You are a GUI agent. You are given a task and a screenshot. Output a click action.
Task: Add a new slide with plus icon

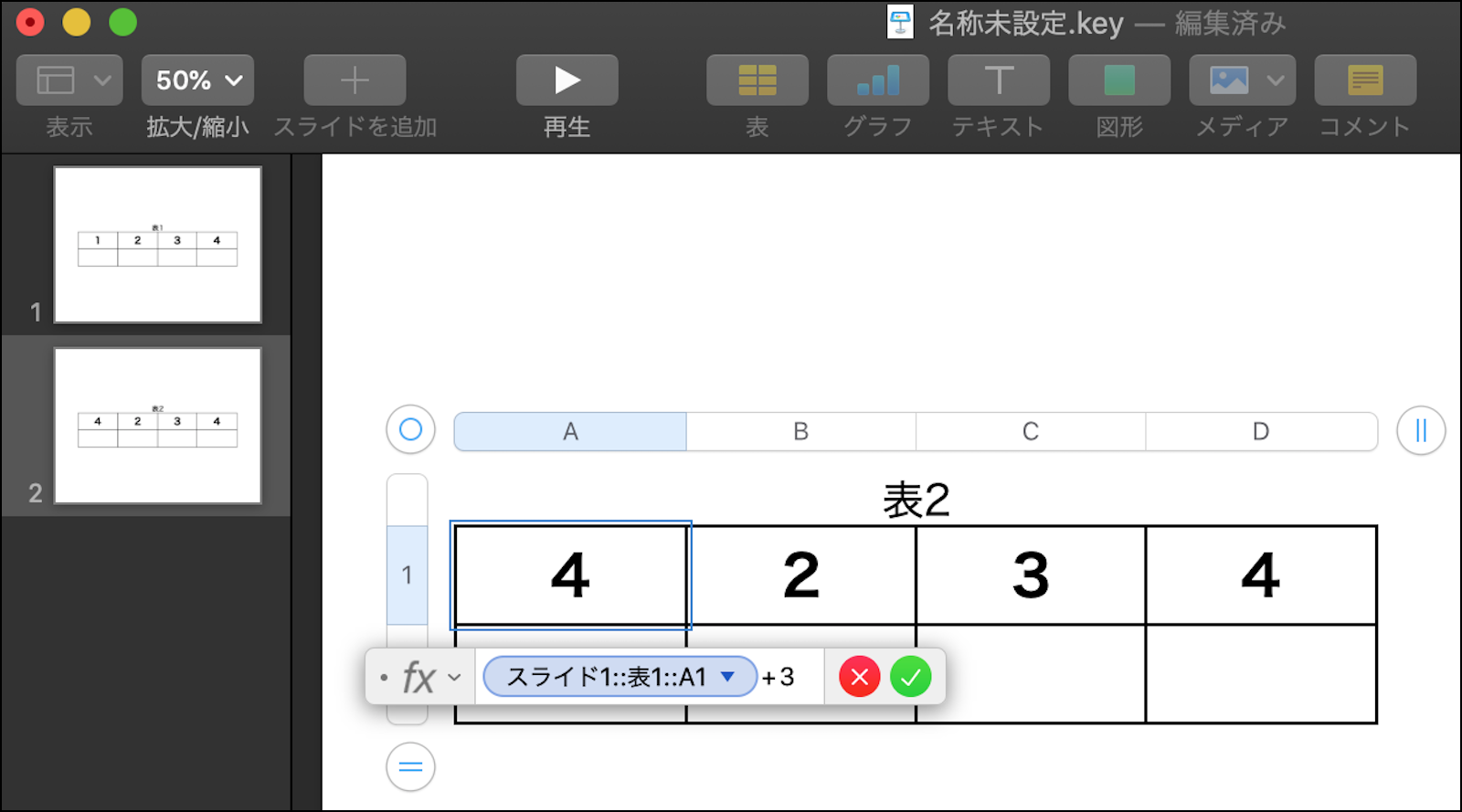pyautogui.click(x=355, y=80)
